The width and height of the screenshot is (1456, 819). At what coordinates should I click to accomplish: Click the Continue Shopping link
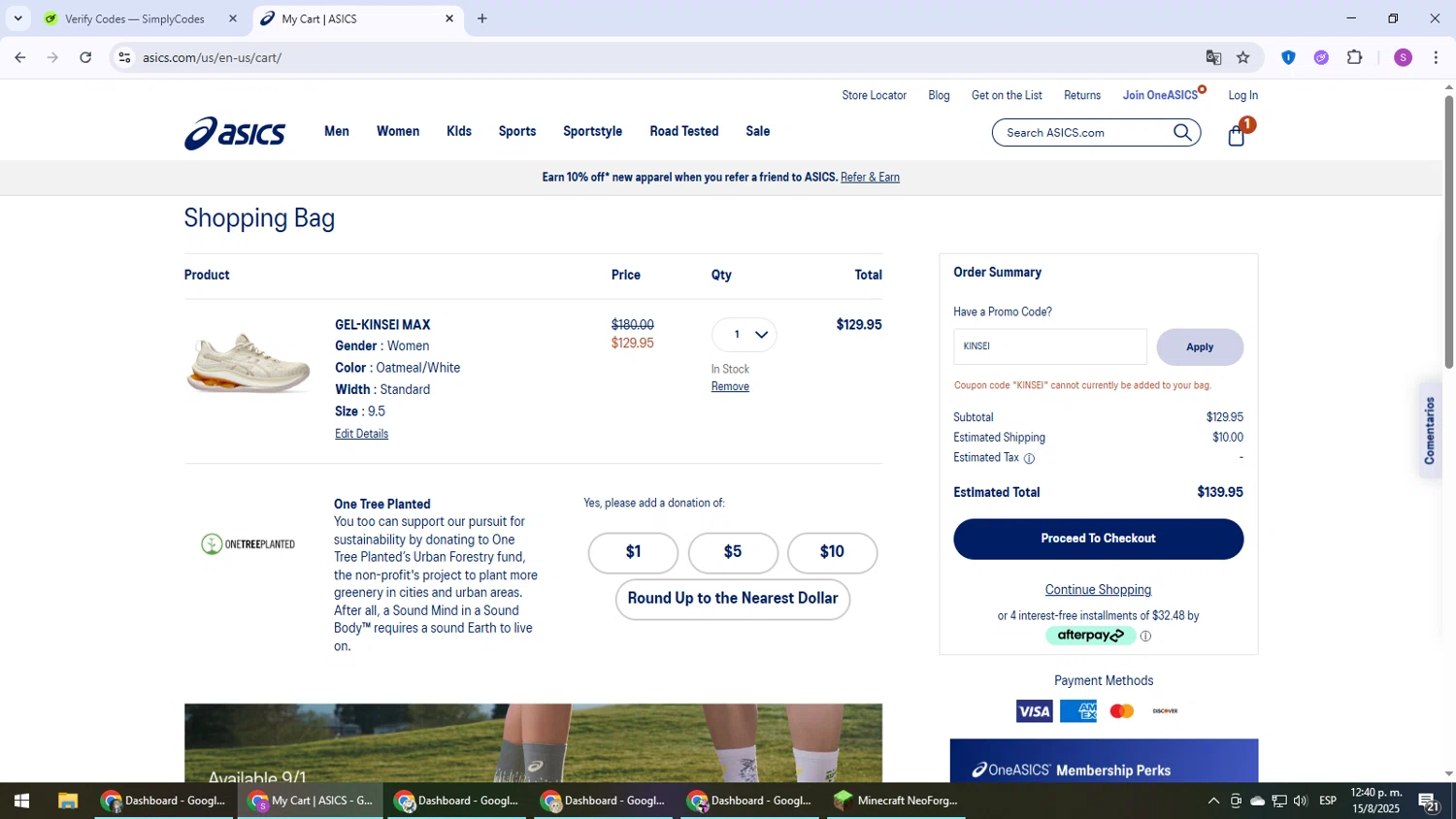pyautogui.click(x=1098, y=590)
